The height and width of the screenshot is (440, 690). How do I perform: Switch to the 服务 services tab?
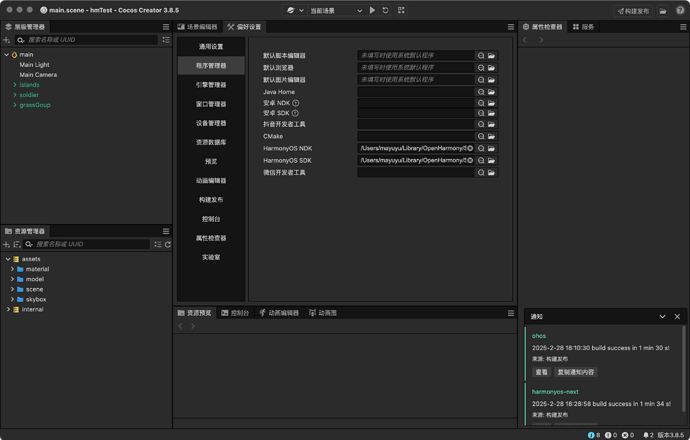click(584, 27)
